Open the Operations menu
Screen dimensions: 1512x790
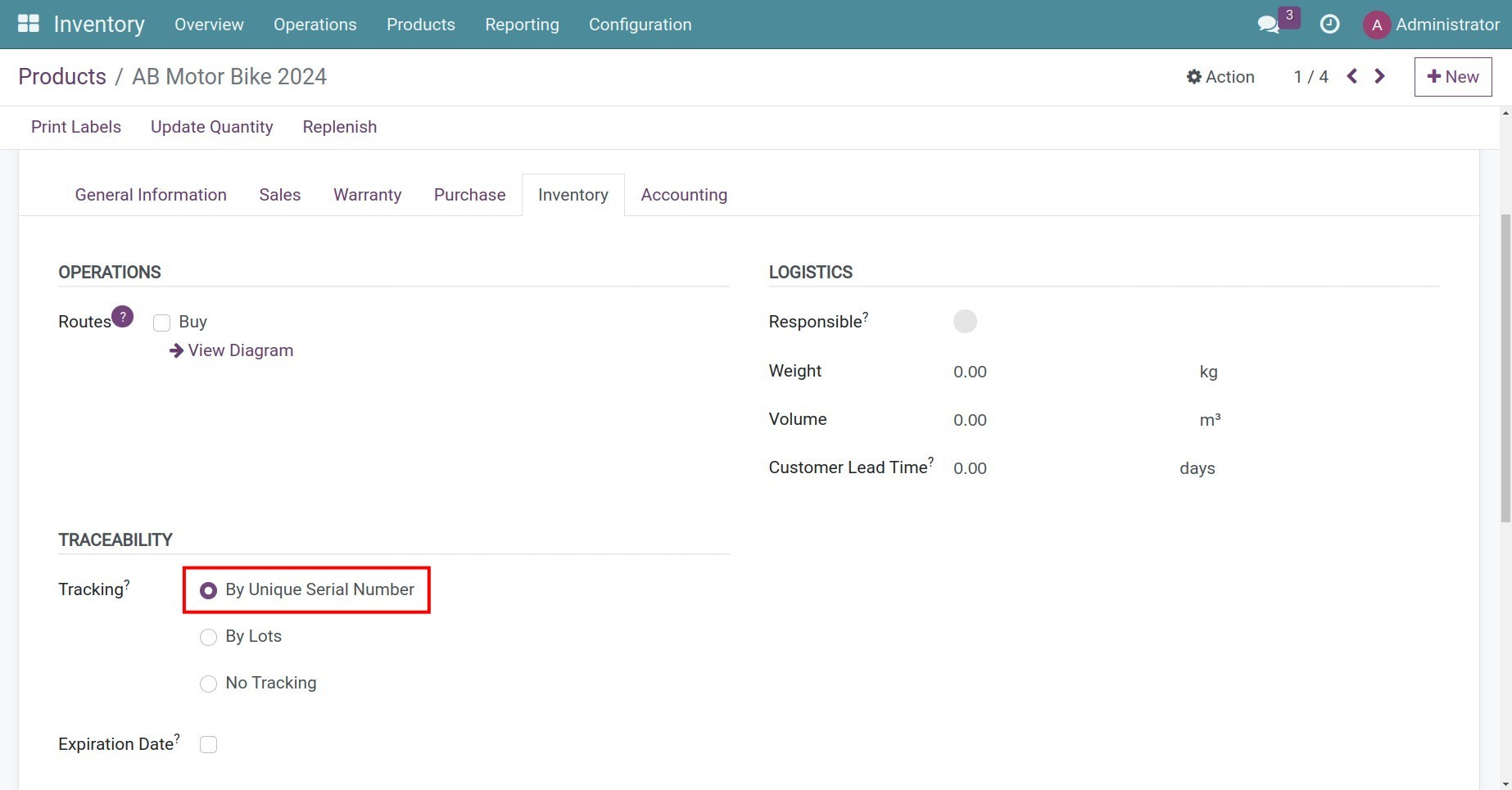coord(315,25)
